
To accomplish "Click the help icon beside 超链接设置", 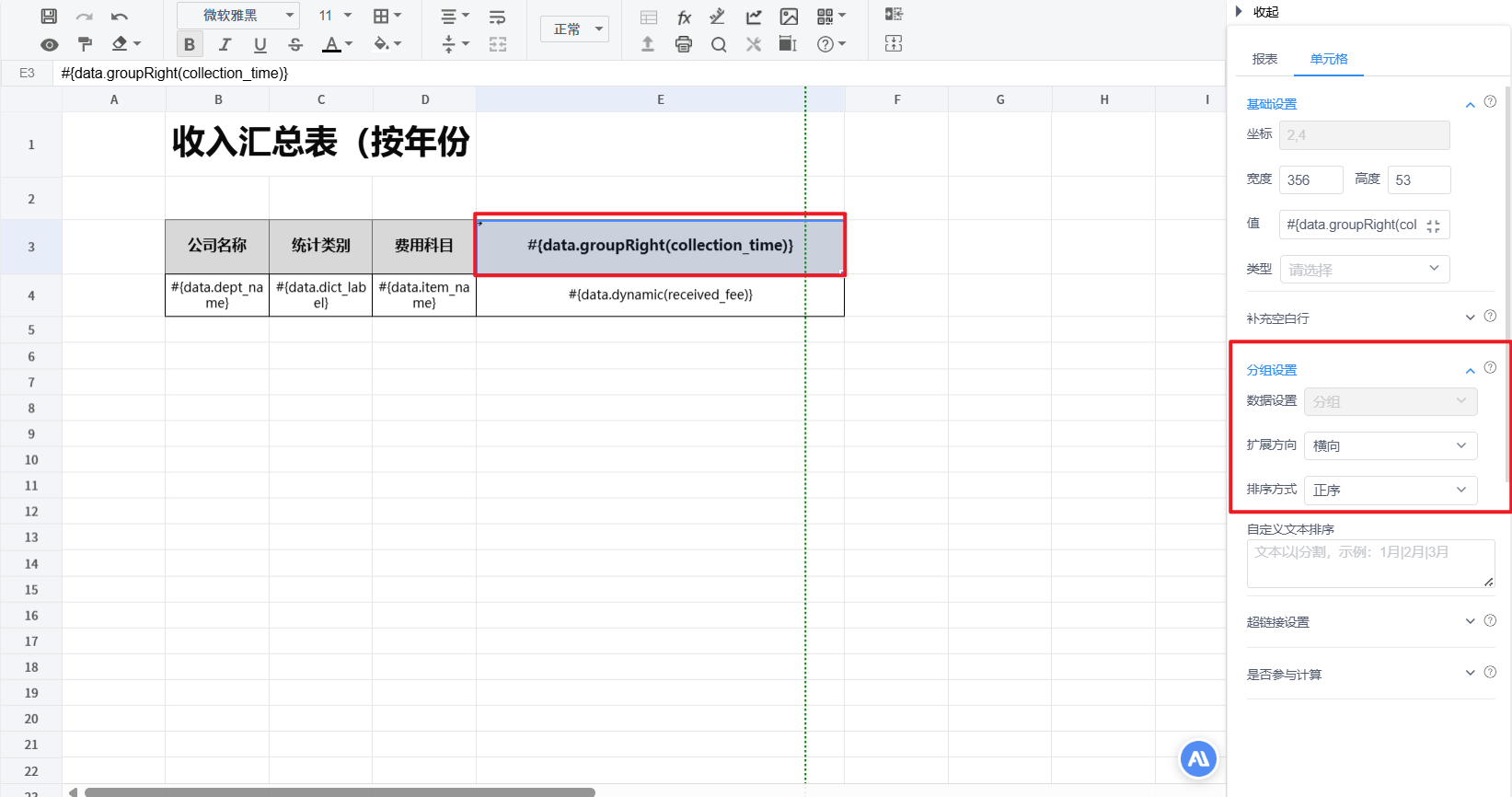I will tap(1490, 620).
